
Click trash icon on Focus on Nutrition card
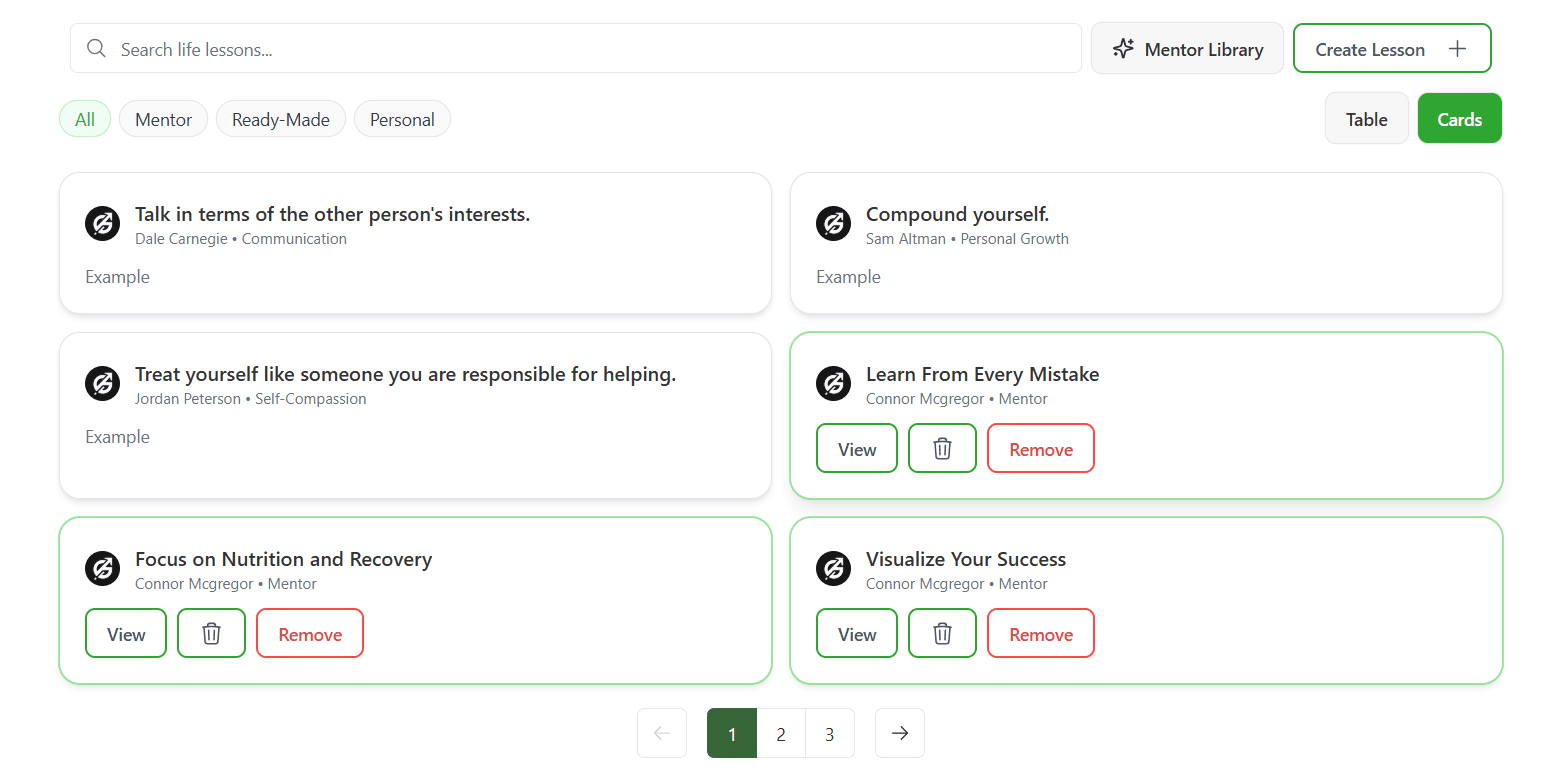pos(211,634)
